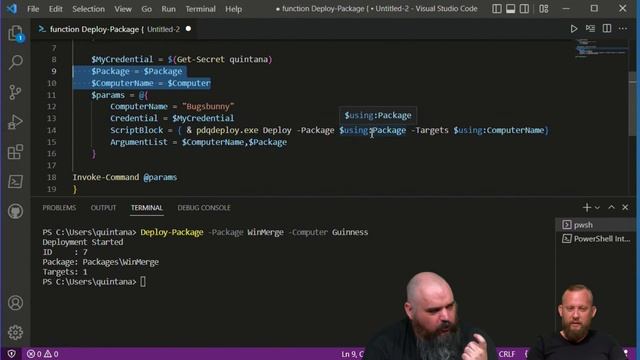Open the Explorer view in activity bar
640x360 pixels.
point(16,33)
